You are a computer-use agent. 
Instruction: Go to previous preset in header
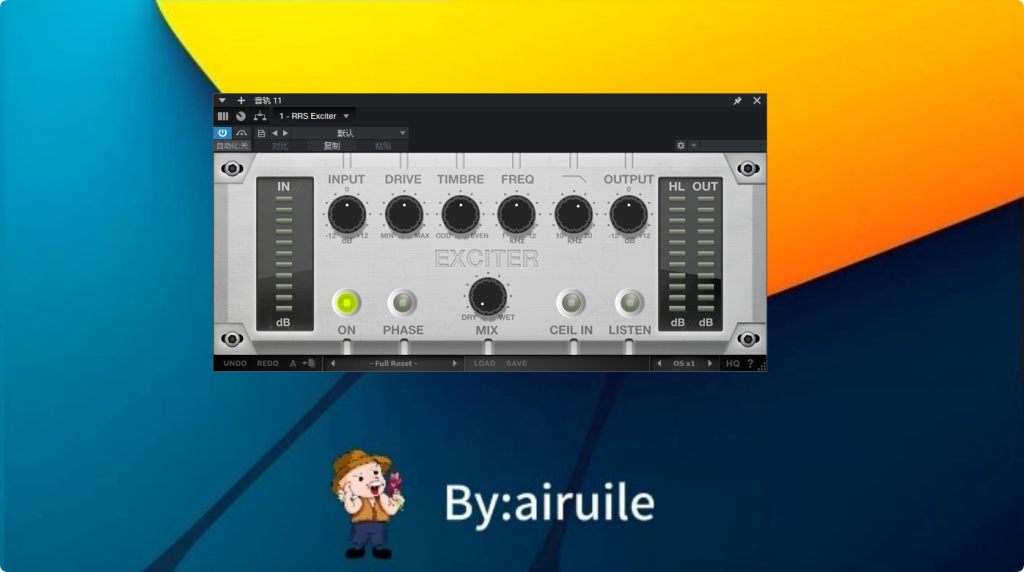pos(275,133)
